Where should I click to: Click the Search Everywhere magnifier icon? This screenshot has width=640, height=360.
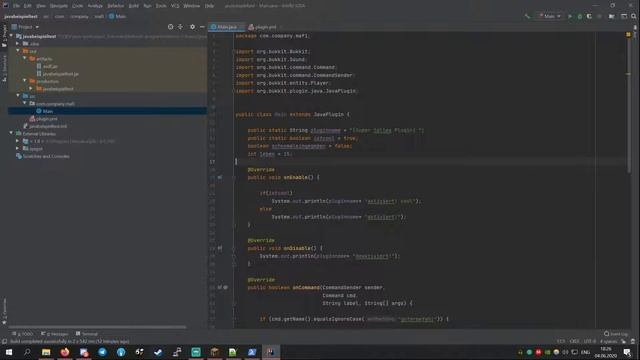point(633,16)
